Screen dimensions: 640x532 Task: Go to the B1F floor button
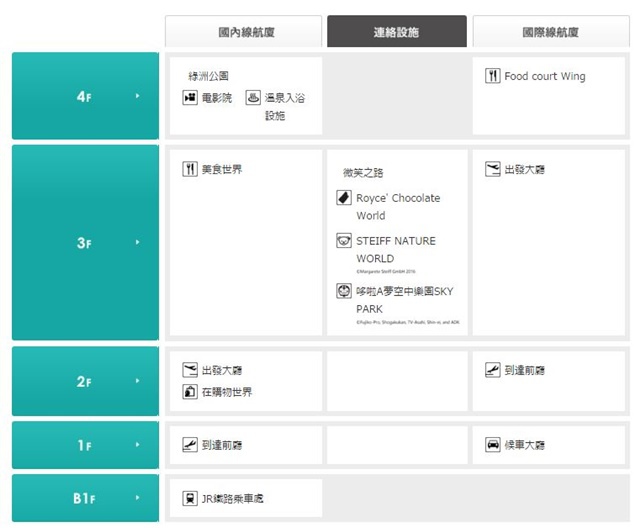point(85,498)
